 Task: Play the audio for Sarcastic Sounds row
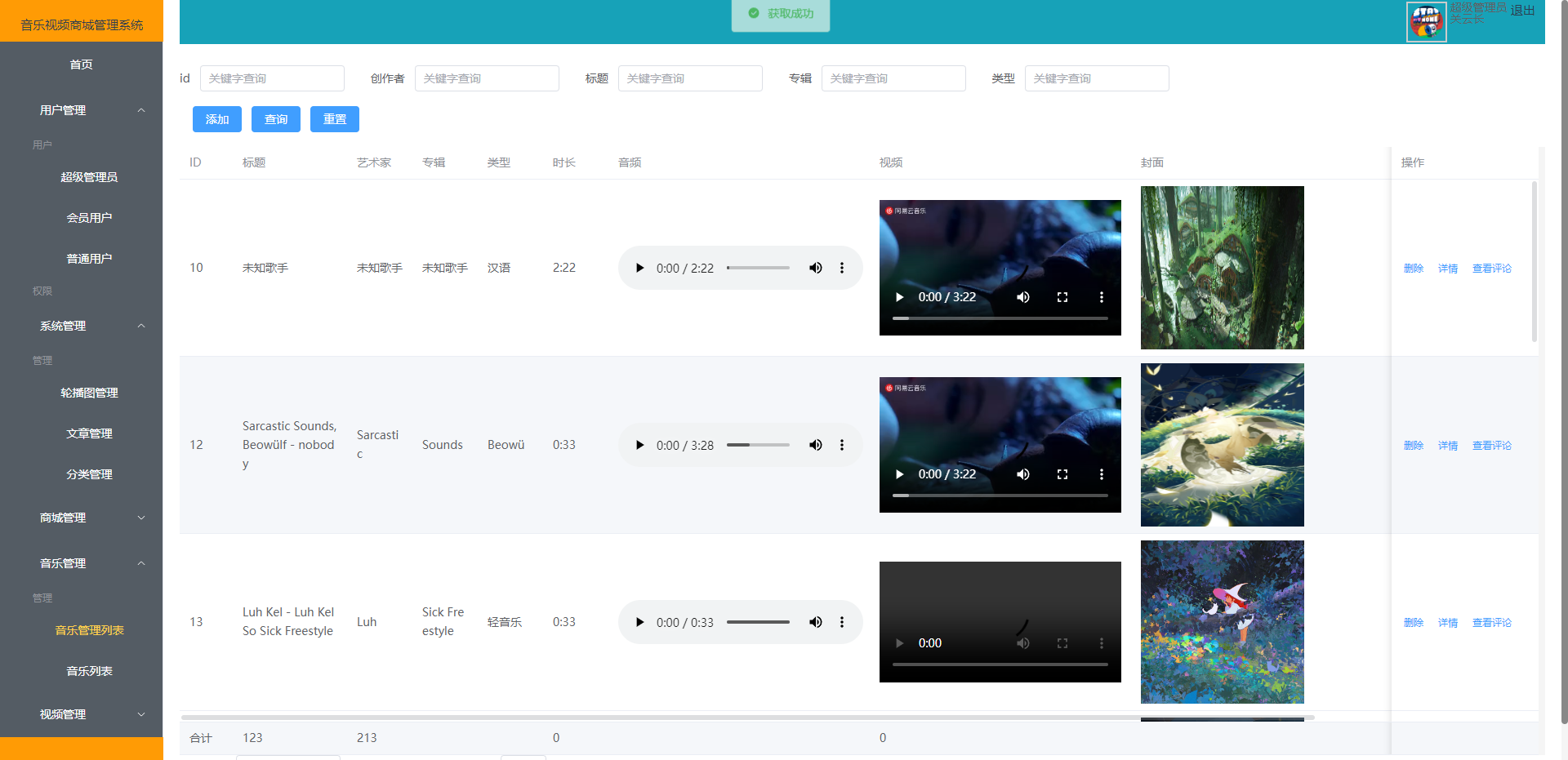[640, 445]
